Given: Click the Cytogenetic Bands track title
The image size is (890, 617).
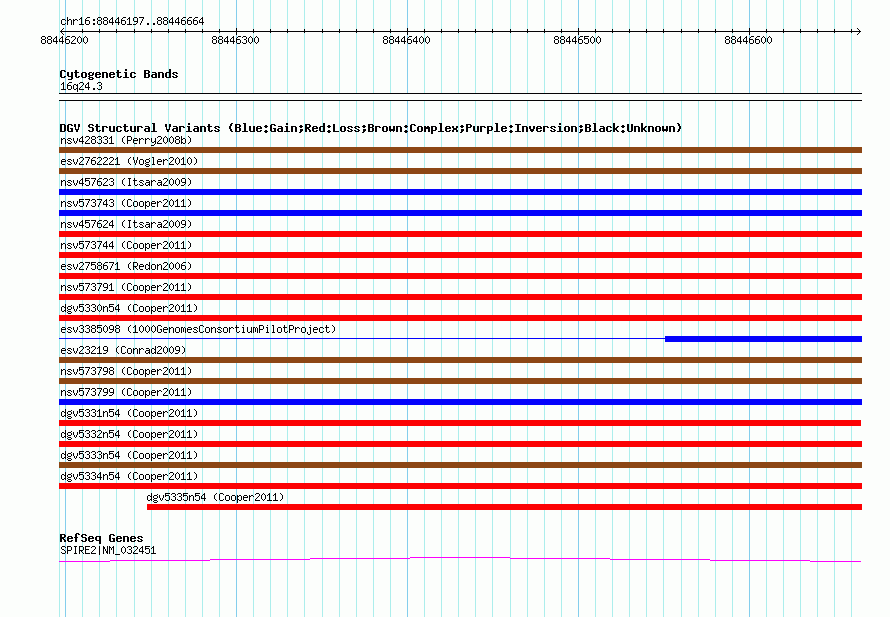Looking at the screenshot, I should click(119, 74).
